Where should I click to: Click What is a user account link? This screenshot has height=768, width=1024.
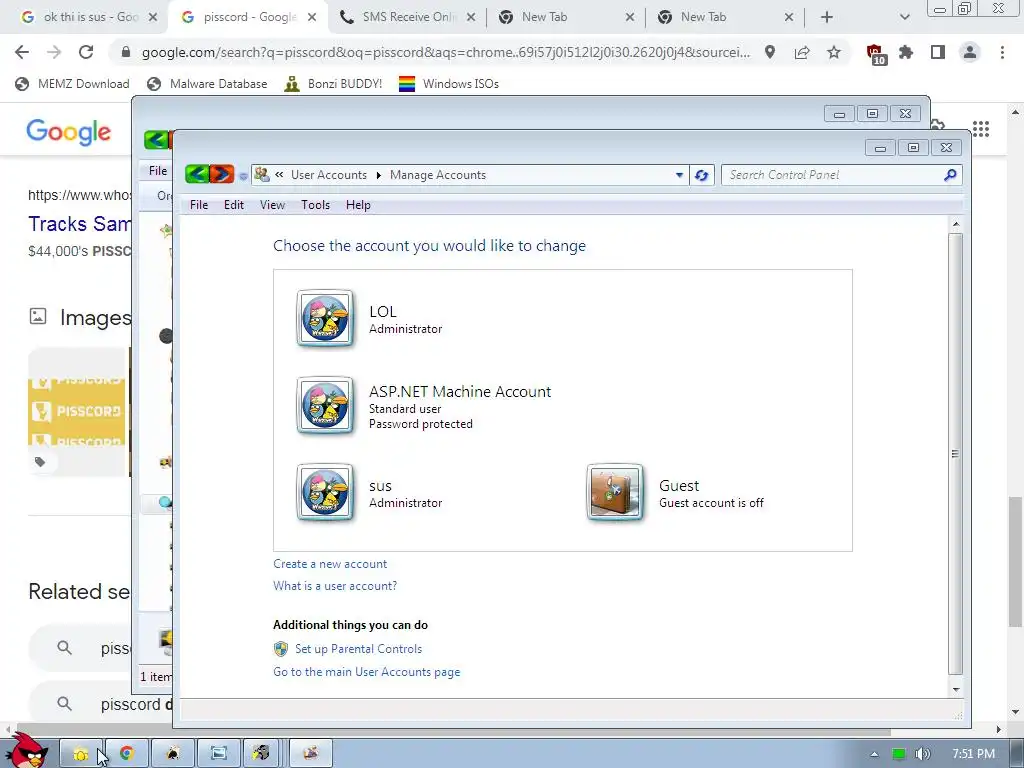pyautogui.click(x=335, y=586)
